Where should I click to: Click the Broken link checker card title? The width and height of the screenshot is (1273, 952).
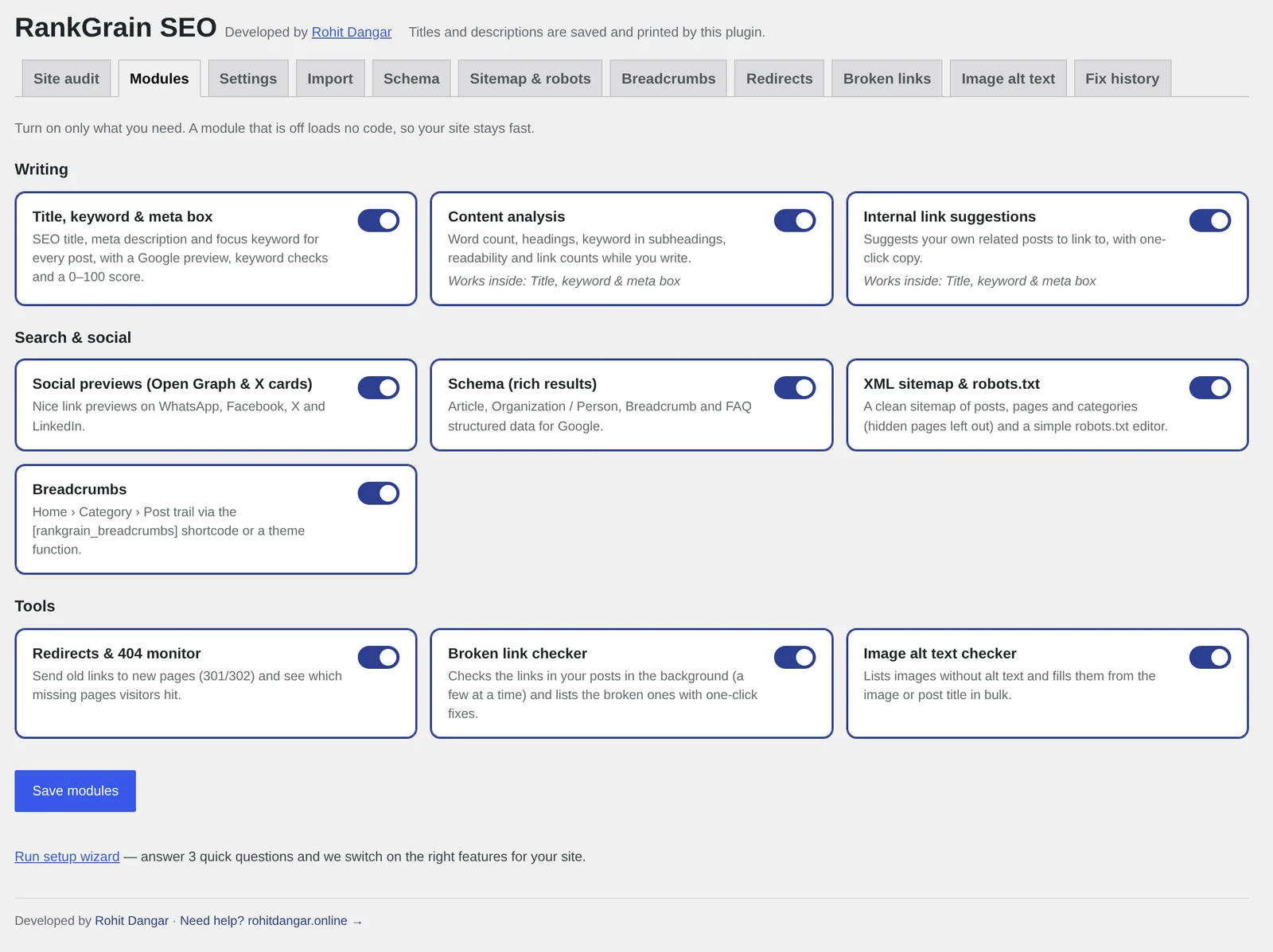tap(517, 653)
